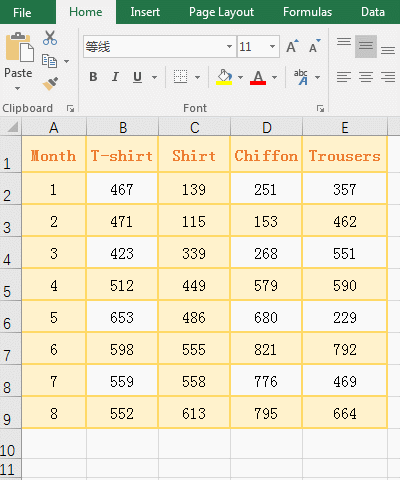
Task: Align text left
Action: pyautogui.click(x=344, y=77)
